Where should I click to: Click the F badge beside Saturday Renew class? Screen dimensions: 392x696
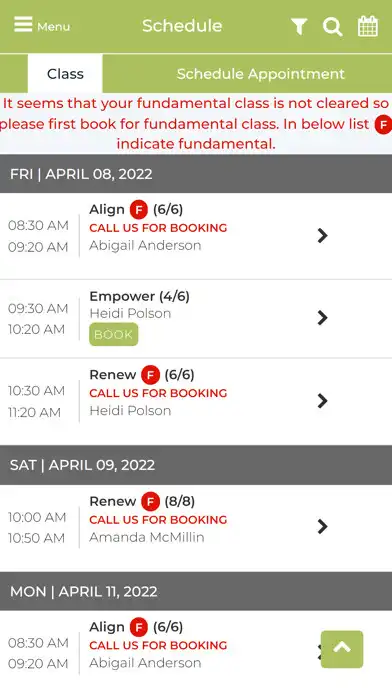pyautogui.click(x=150, y=502)
